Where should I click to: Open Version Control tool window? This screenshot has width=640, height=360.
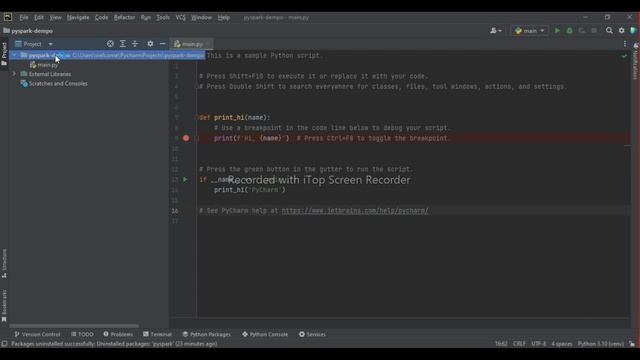click(37, 334)
